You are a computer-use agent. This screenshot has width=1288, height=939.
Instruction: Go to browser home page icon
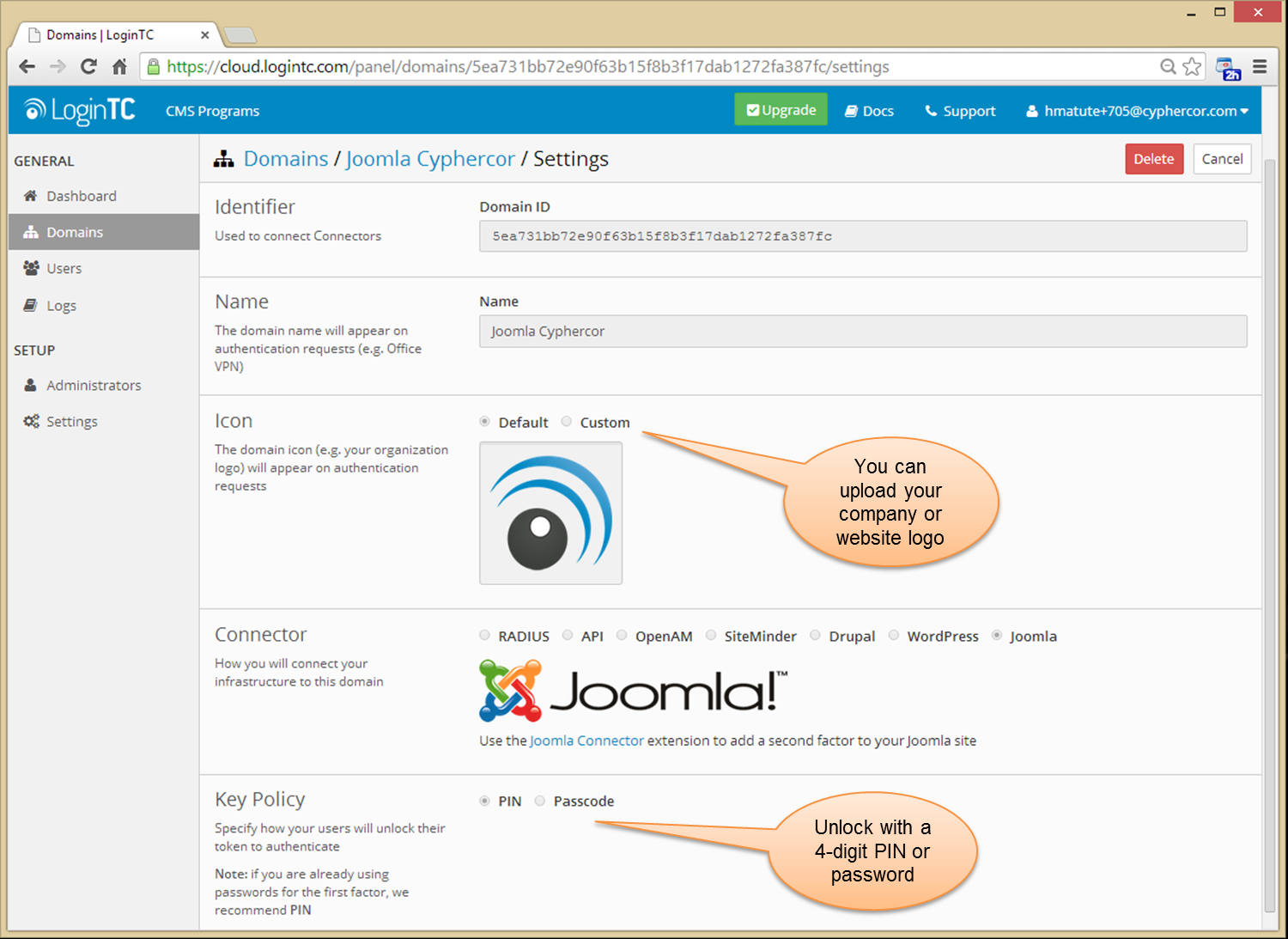pyautogui.click(x=119, y=66)
